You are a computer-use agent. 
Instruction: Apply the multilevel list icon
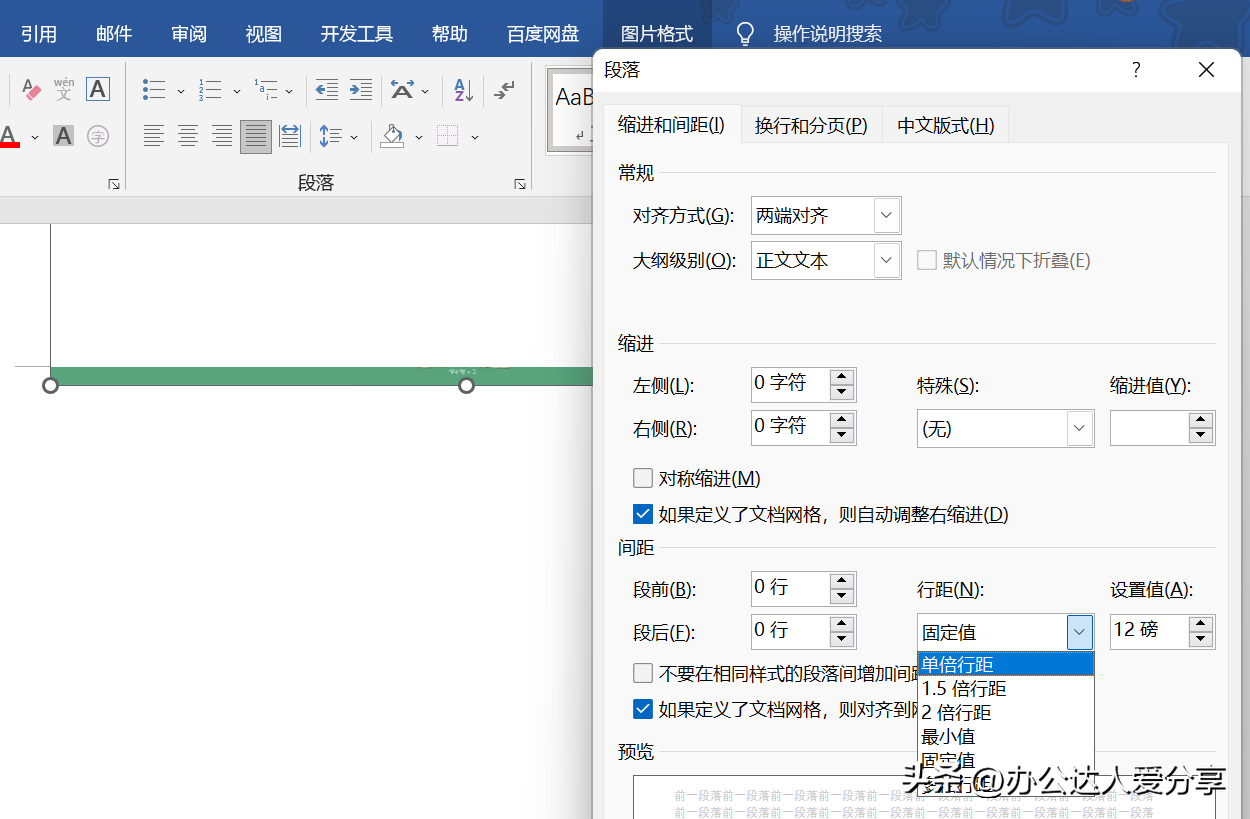265,90
